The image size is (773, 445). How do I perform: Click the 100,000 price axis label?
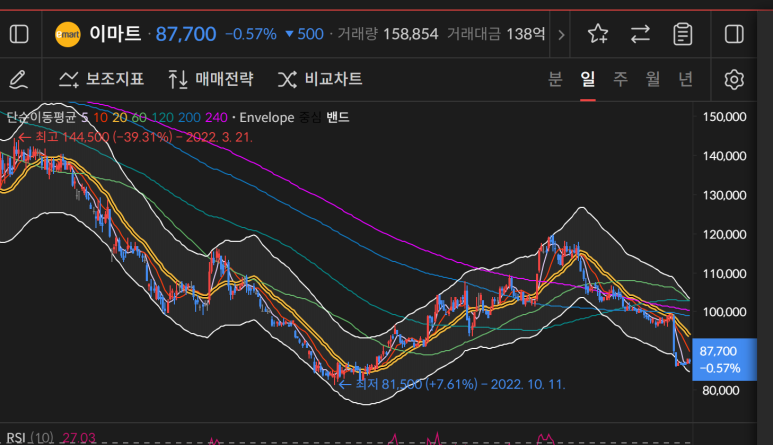point(725,312)
